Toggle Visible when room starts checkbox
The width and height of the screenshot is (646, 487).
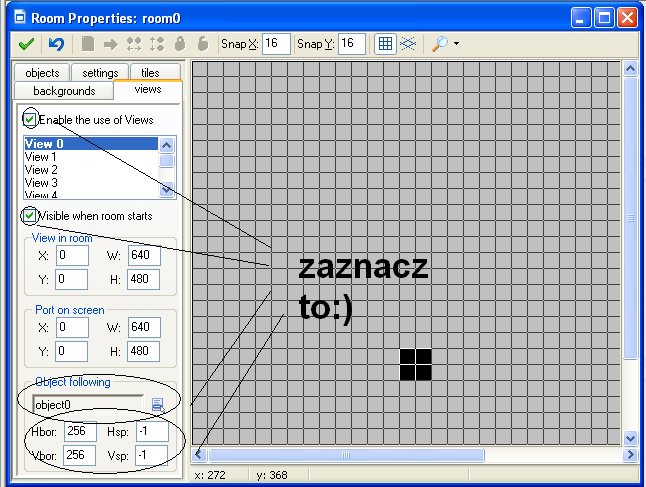pyautogui.click(x=30, y=216)
